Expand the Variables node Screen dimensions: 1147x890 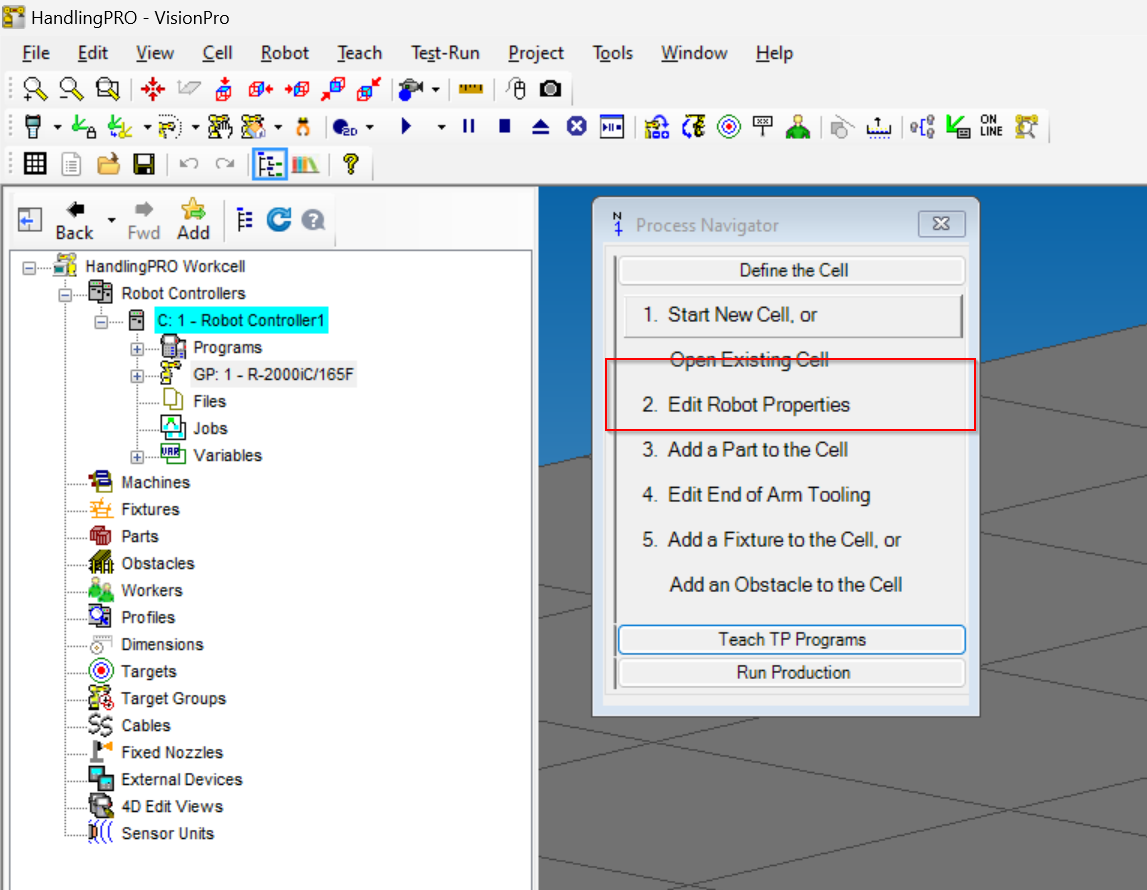[x=137, y=457]
